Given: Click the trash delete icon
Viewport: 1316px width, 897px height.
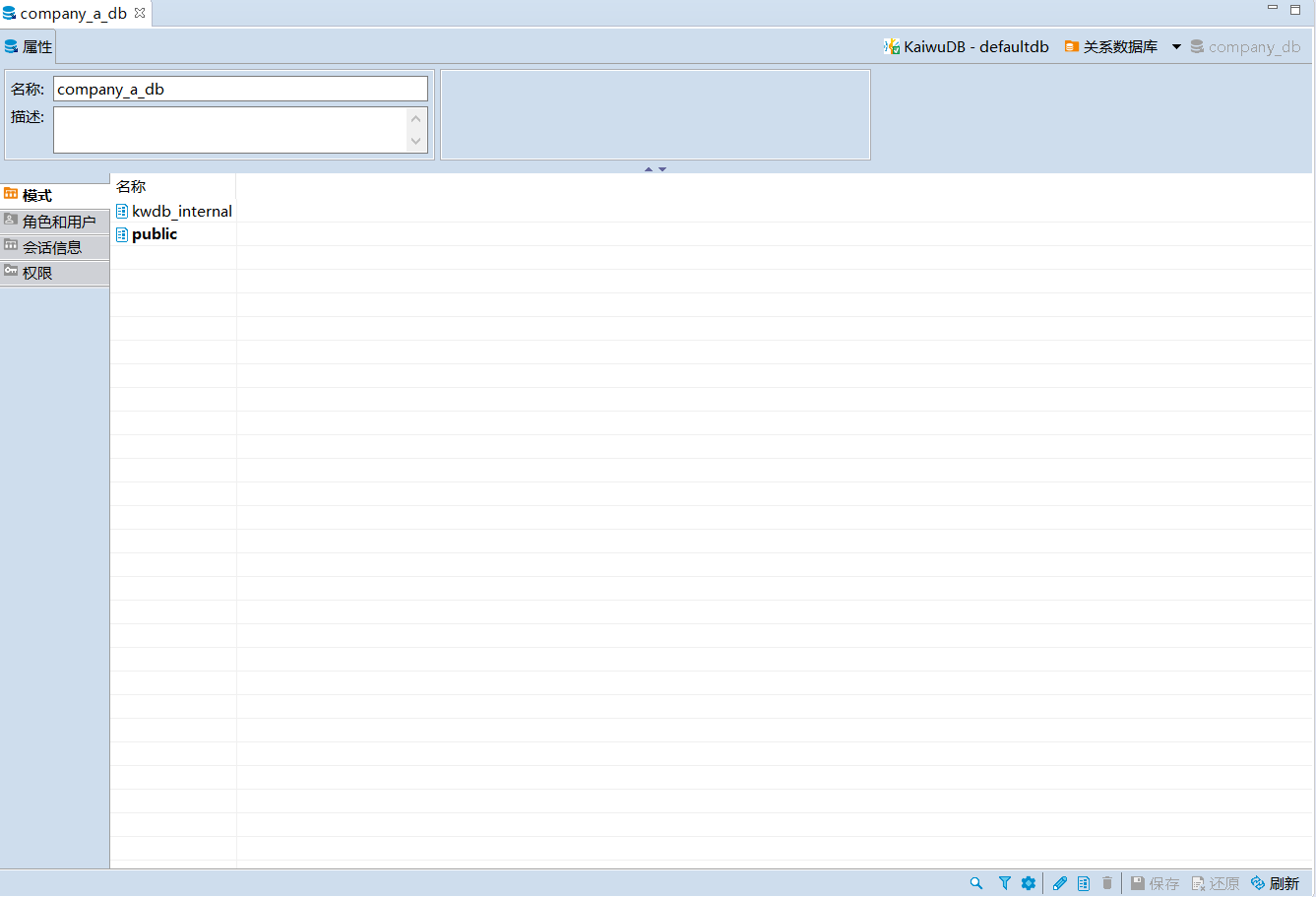Looking at the screenshot, I should click(x=1107, y=883).
